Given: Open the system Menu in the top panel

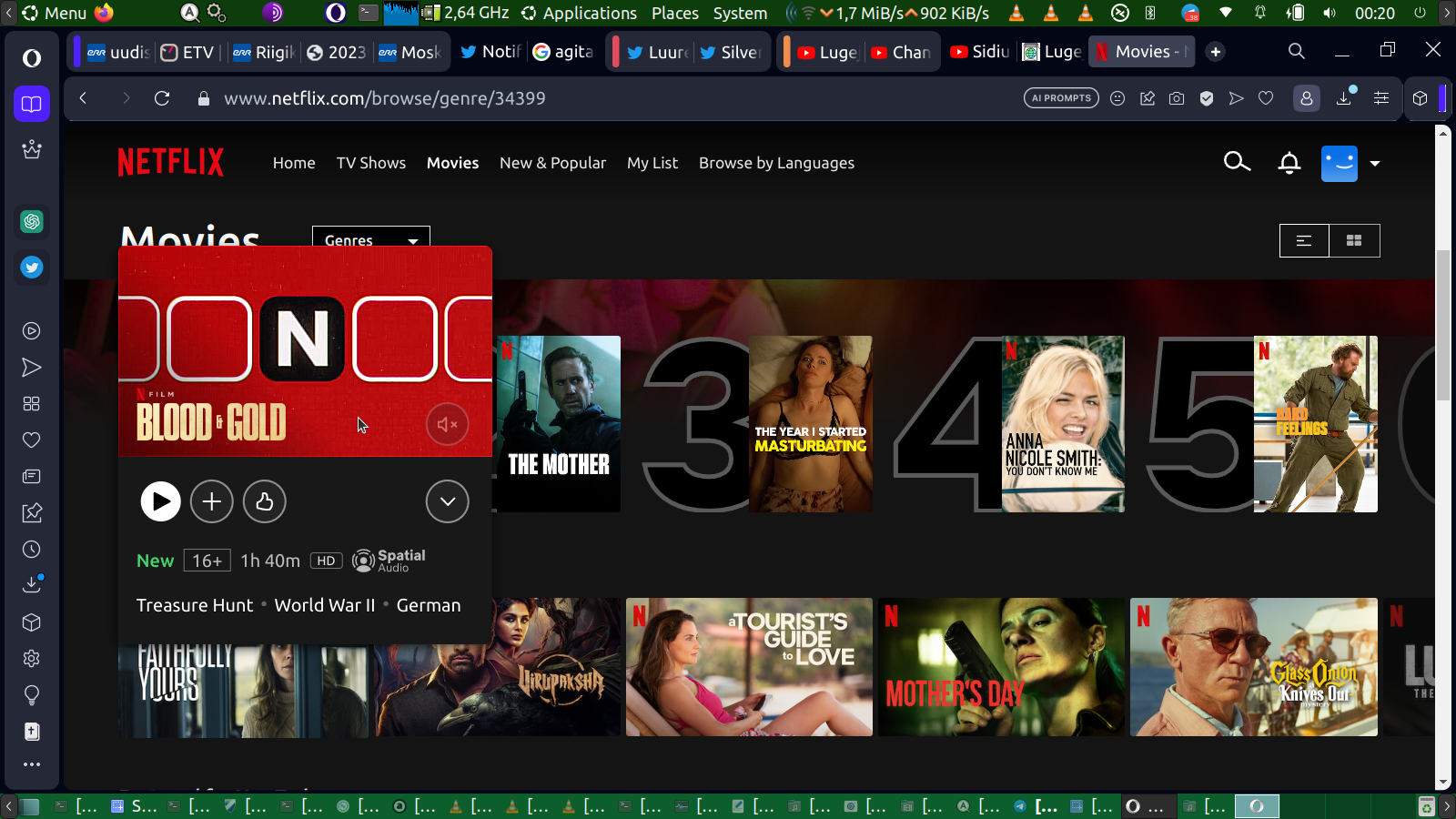Looking at the screenshot, I should coord(55,13).
